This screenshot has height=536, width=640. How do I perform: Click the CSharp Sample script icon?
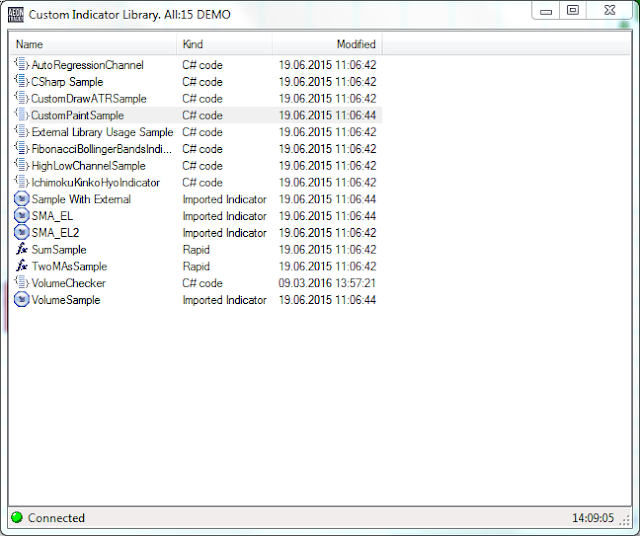22,81
